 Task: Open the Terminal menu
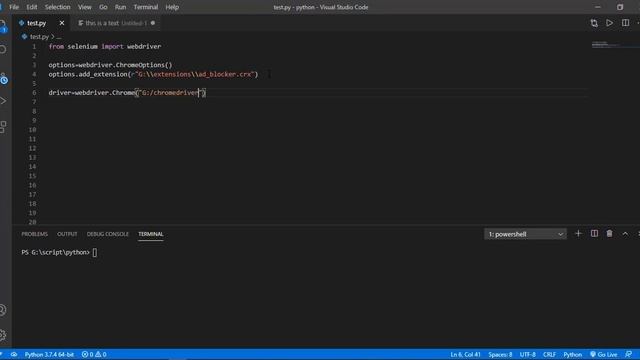click(x=146, y=7)
